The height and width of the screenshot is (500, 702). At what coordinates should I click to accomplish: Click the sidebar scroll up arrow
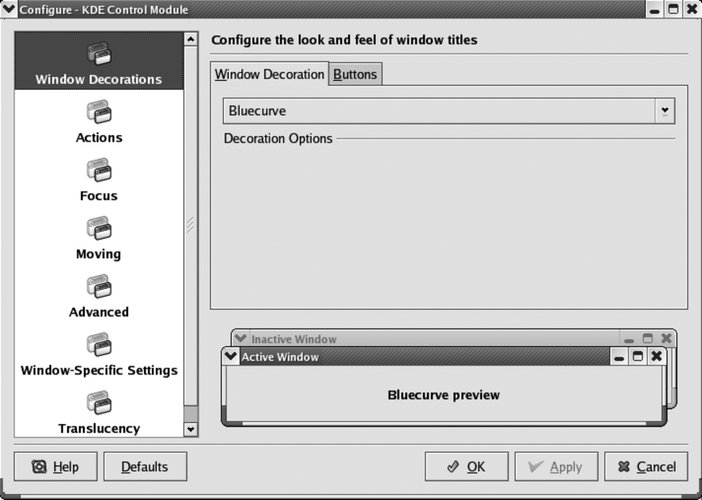point(191,39)
